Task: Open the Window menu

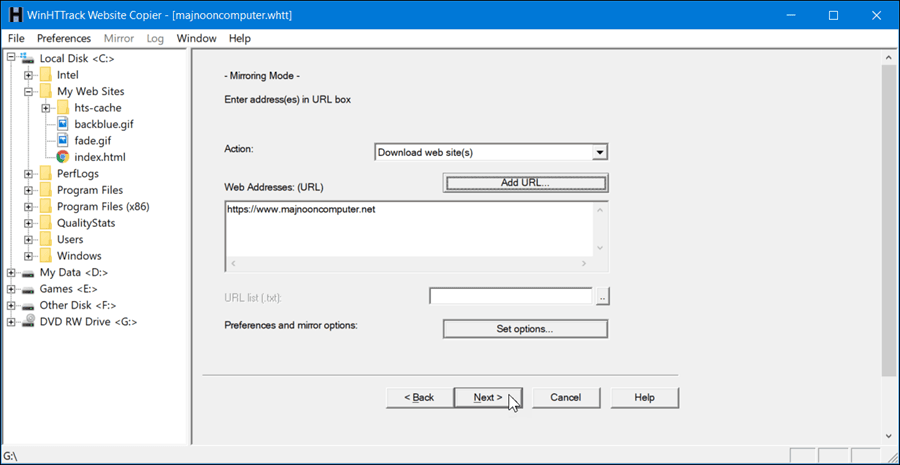Action: pyautogui.click(x=196, y=38)
